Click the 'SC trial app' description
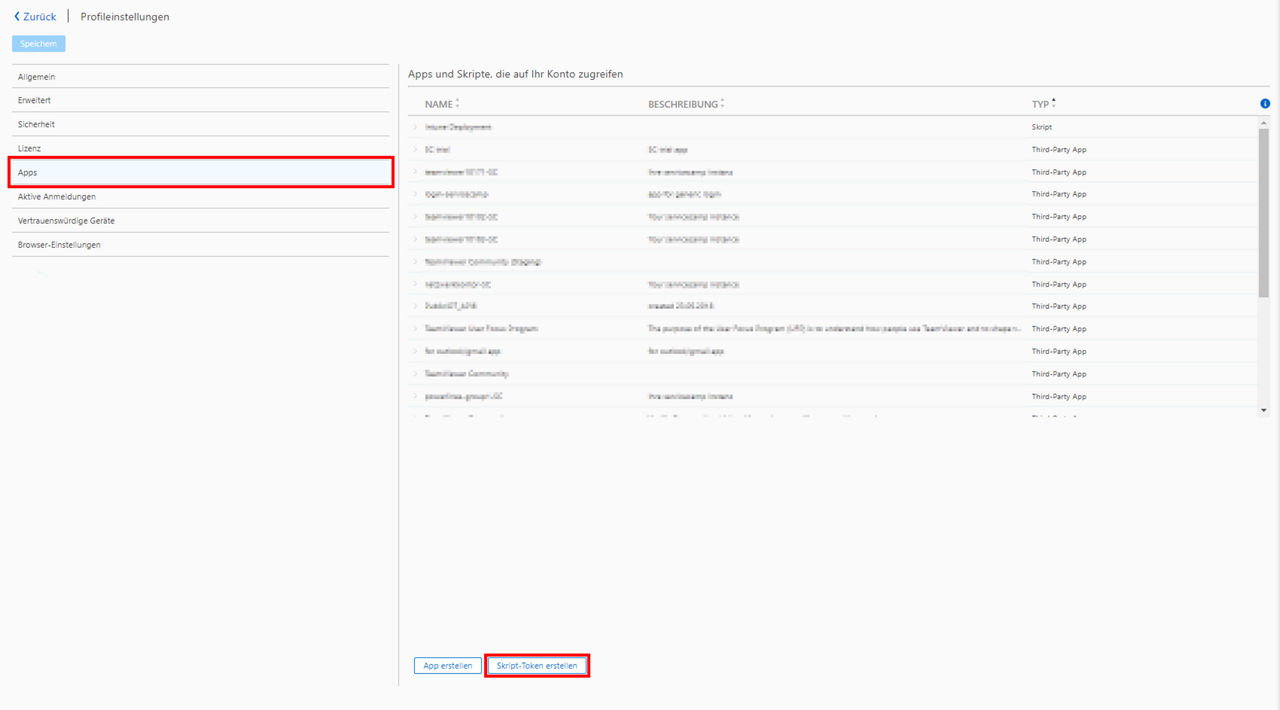 point(668,149)
